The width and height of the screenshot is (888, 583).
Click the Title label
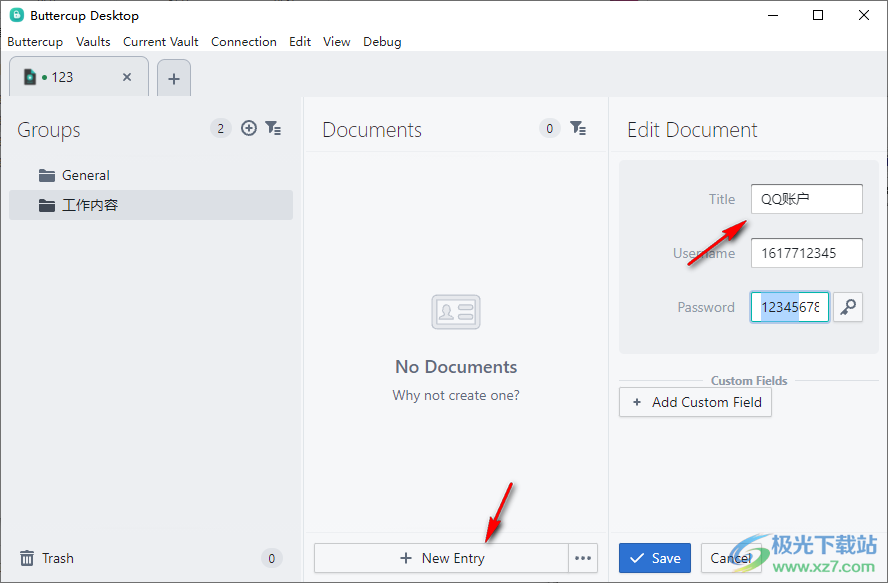pos(722,199)
